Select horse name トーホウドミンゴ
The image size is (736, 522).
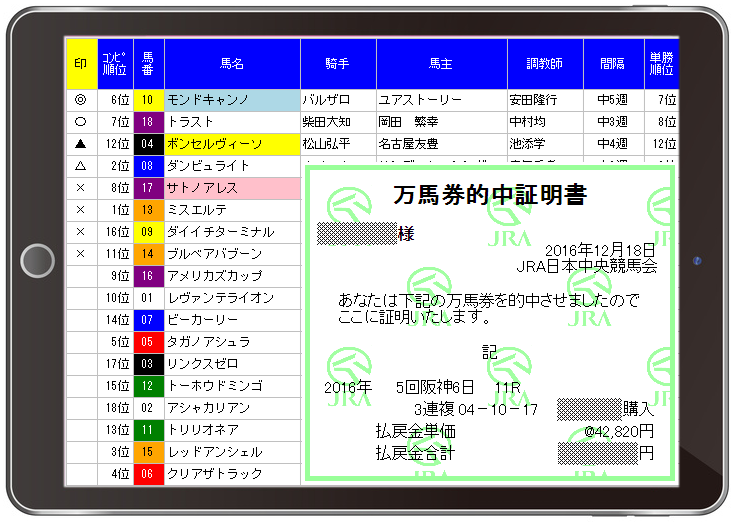[x=232, y=386]
